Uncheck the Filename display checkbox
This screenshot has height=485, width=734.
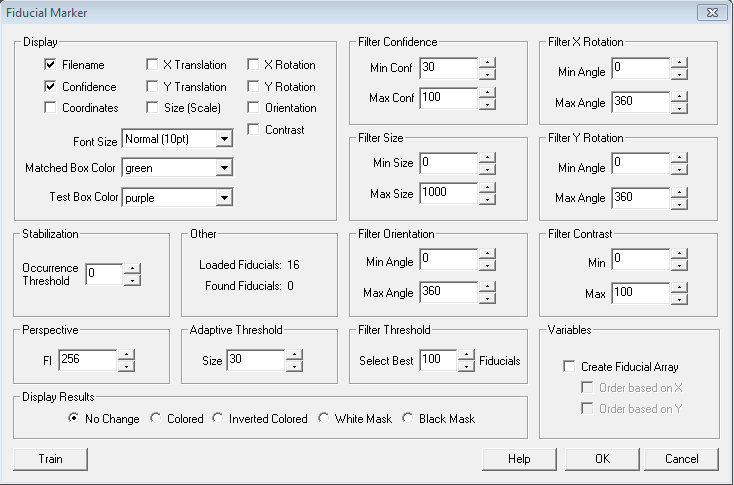(x=50, y=65)
